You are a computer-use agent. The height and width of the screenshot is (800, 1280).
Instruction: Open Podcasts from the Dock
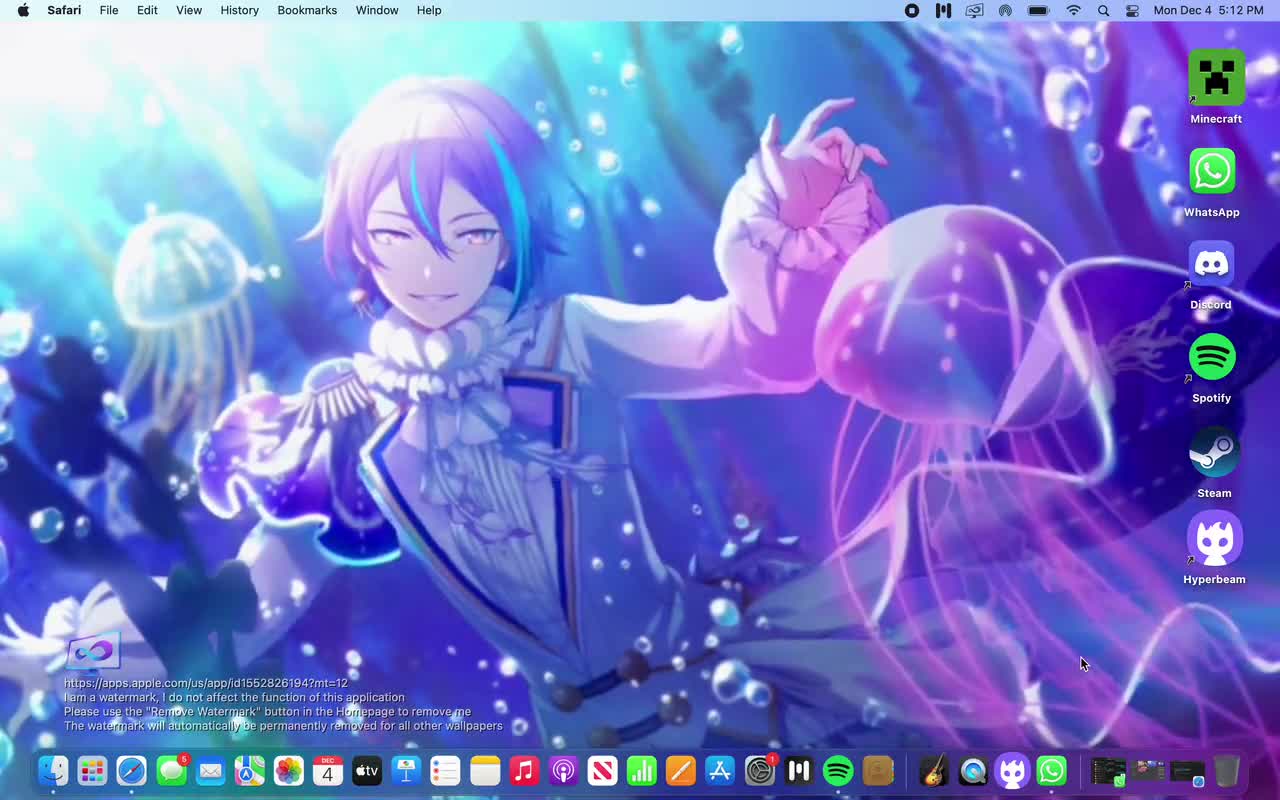pos(563,771)
